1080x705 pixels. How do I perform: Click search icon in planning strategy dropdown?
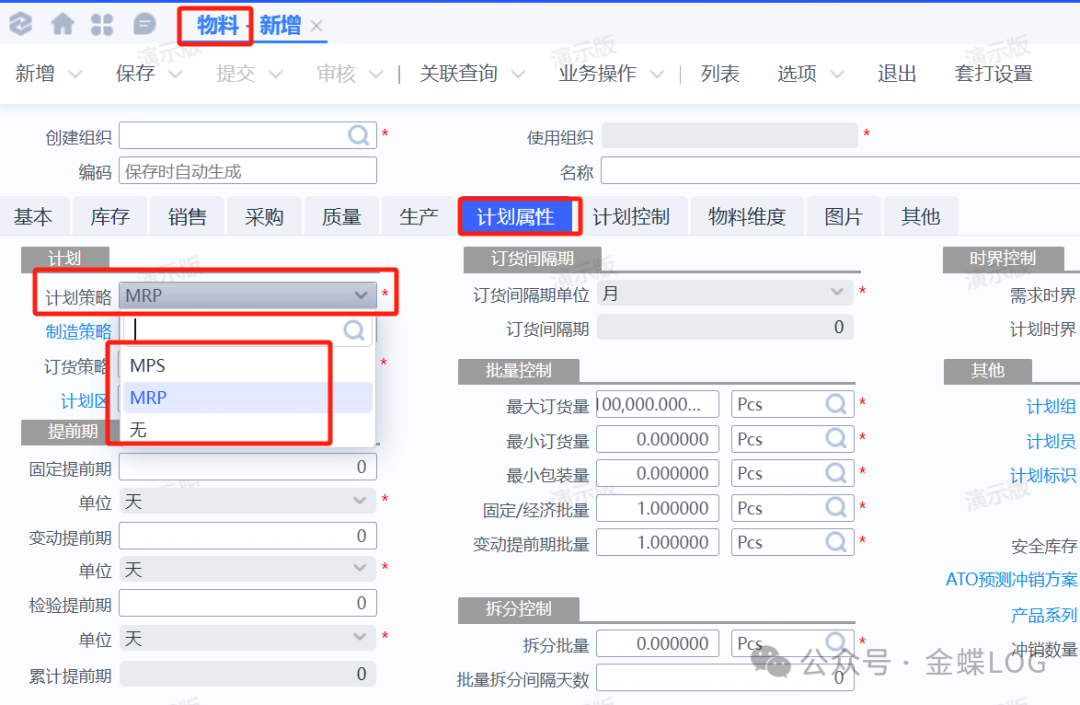coord(354,329)
